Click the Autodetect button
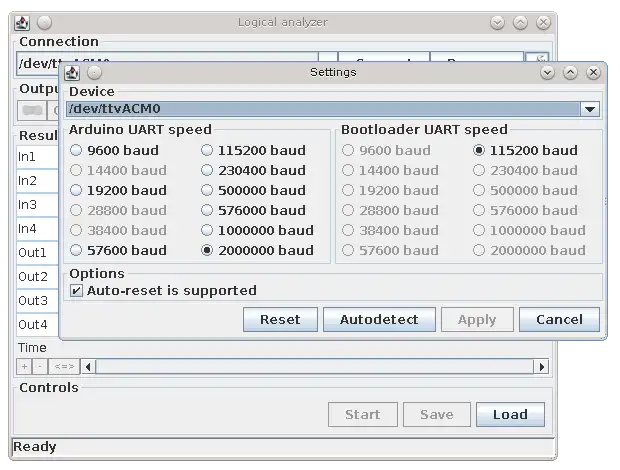Screen dimensions: 620x470 [x=379, y=319]
